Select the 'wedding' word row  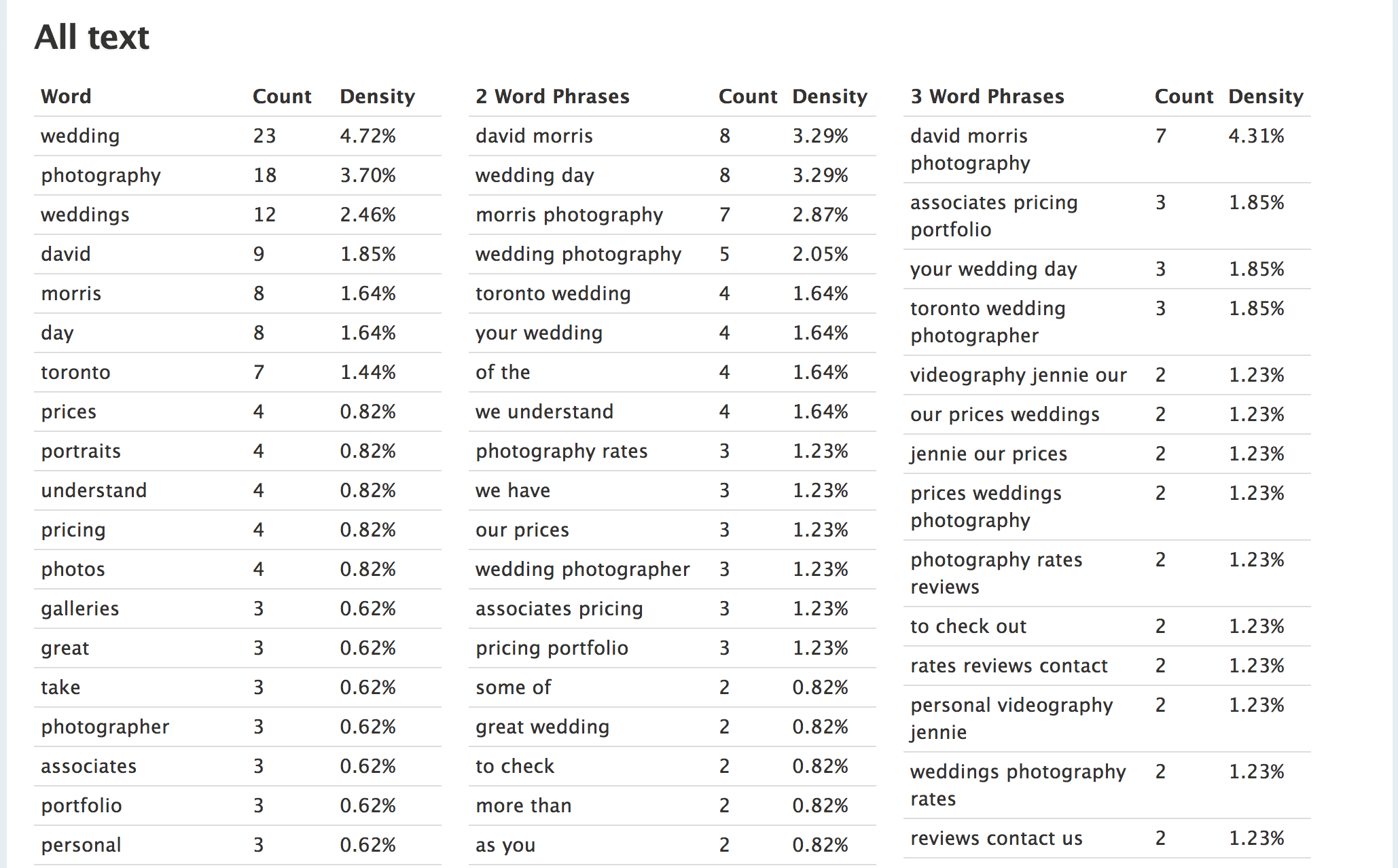tap(238, 136)
